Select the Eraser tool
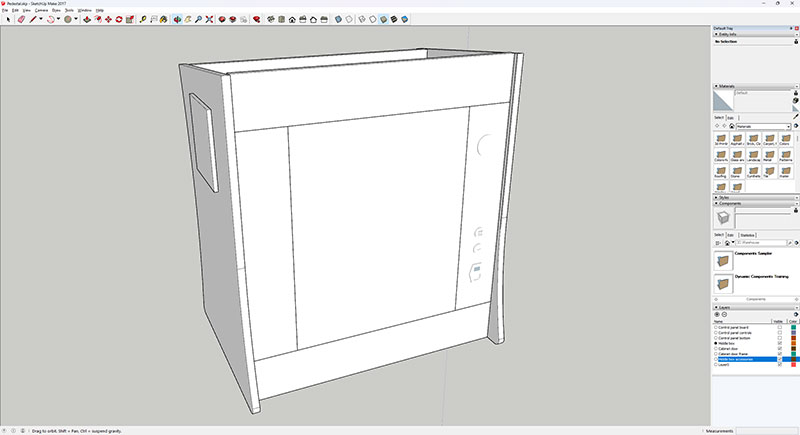The image size is (800, 435). pos(21,19)
